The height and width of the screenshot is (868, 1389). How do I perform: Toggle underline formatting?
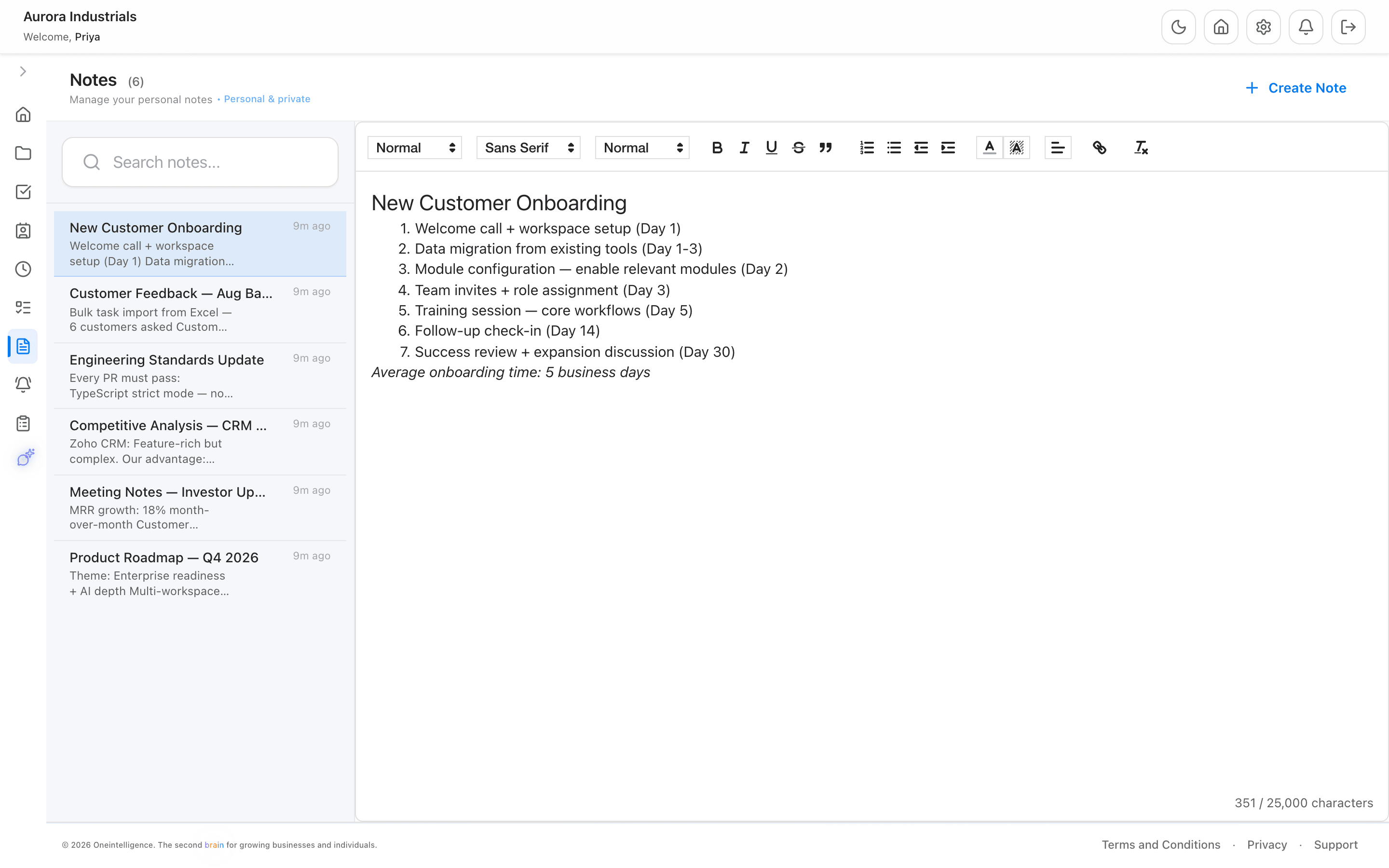(x=771, y=148)
